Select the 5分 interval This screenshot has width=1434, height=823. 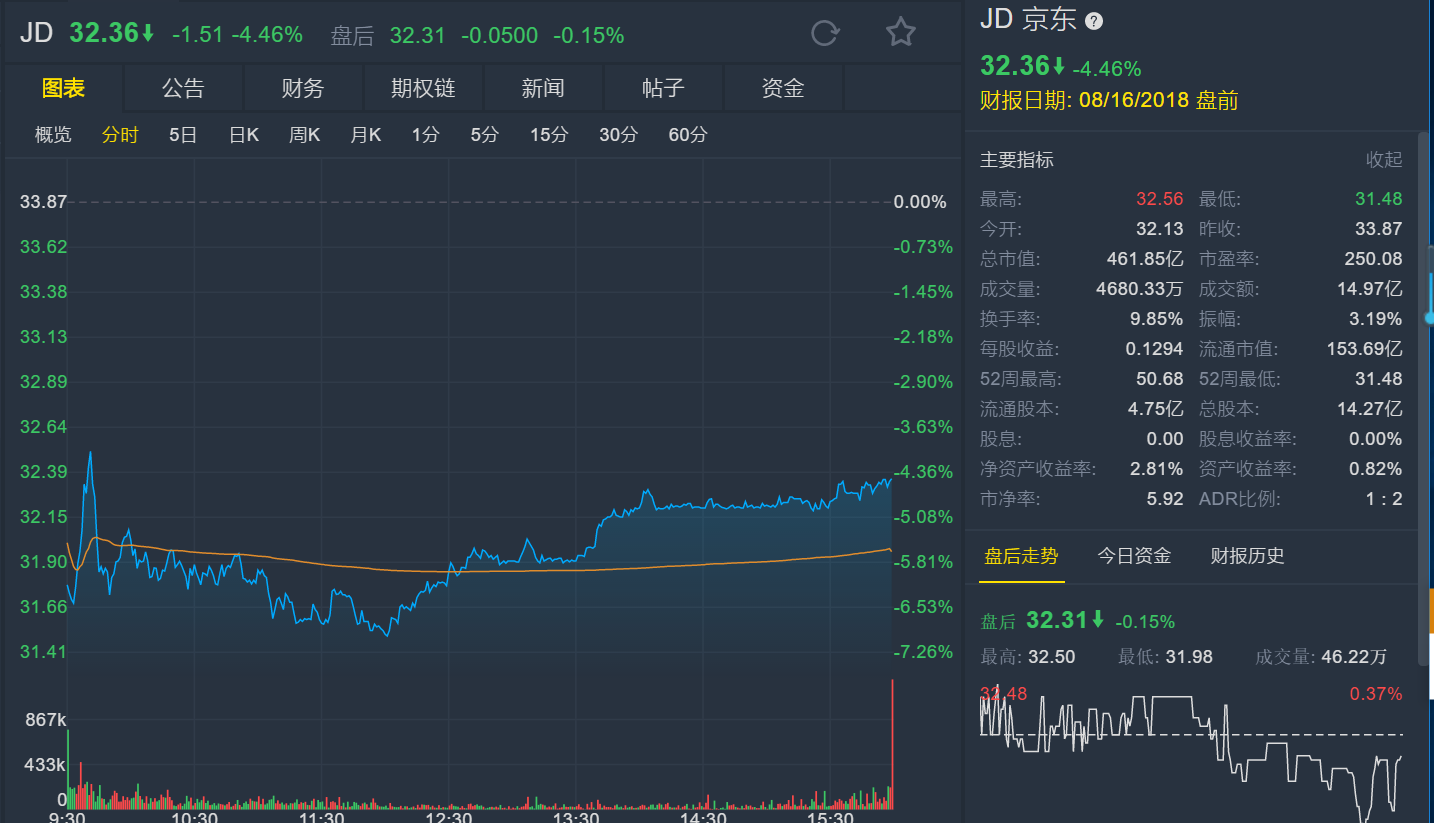[485, 135]
